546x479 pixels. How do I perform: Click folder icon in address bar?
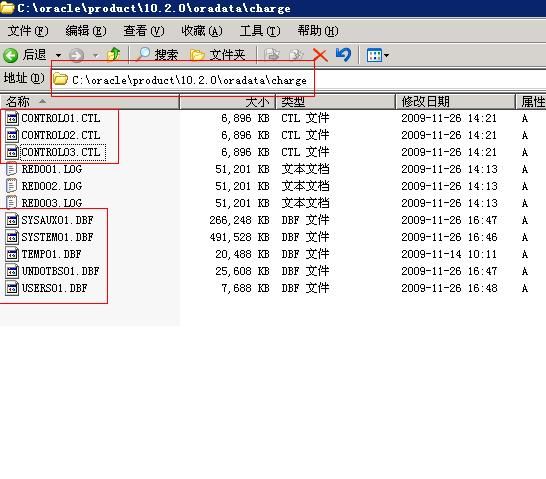[x=60, y=79]
